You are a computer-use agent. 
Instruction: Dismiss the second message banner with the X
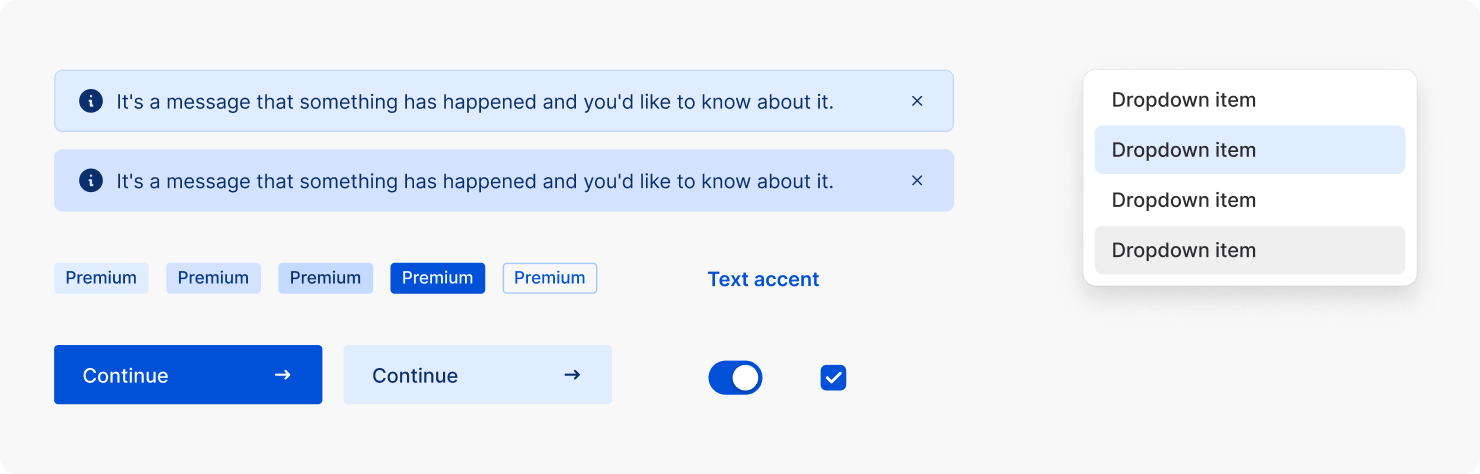917,181
